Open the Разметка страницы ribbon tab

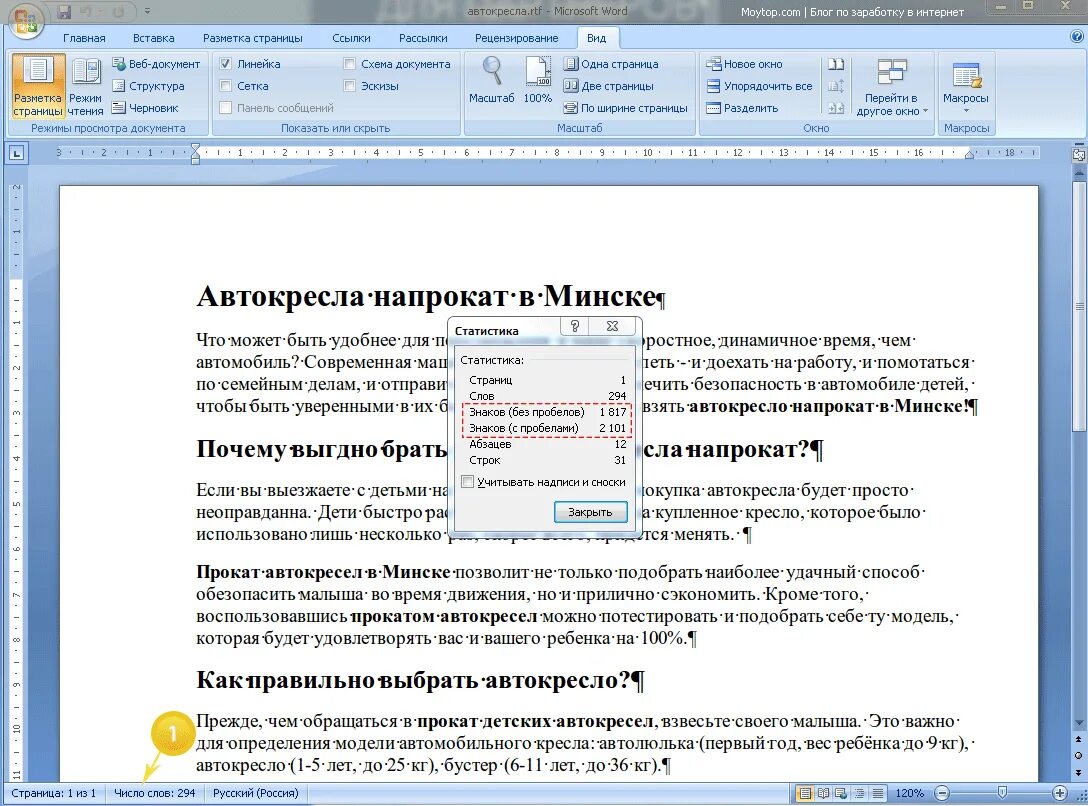click(253, 38)
